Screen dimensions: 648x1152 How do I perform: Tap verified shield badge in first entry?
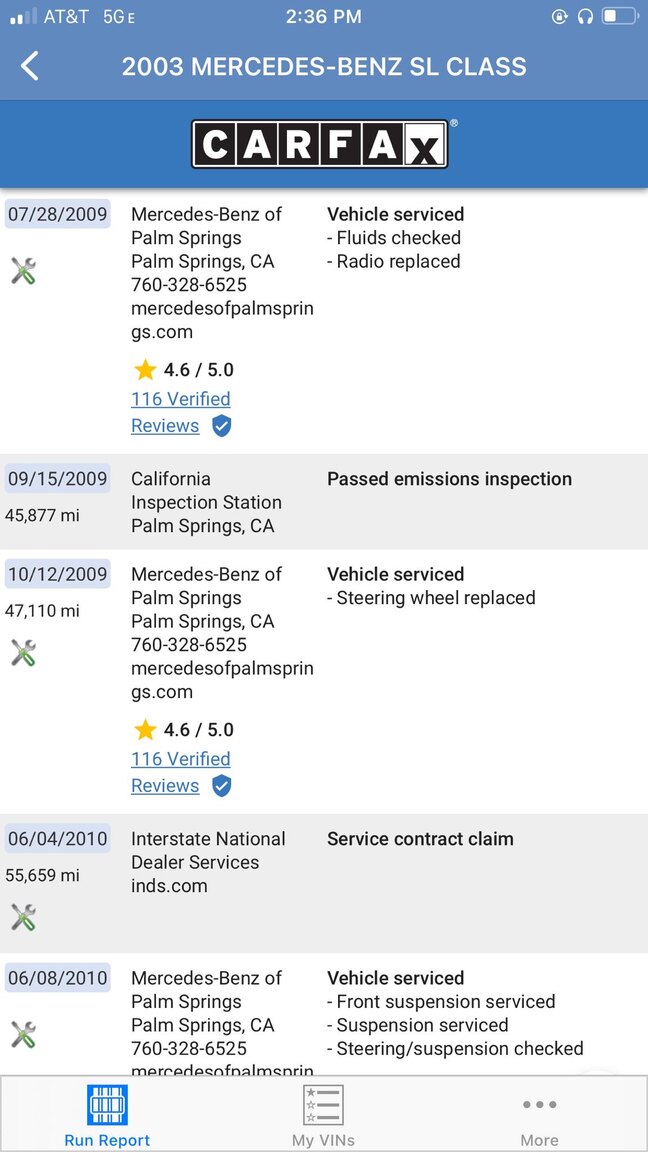click(222, 426)
